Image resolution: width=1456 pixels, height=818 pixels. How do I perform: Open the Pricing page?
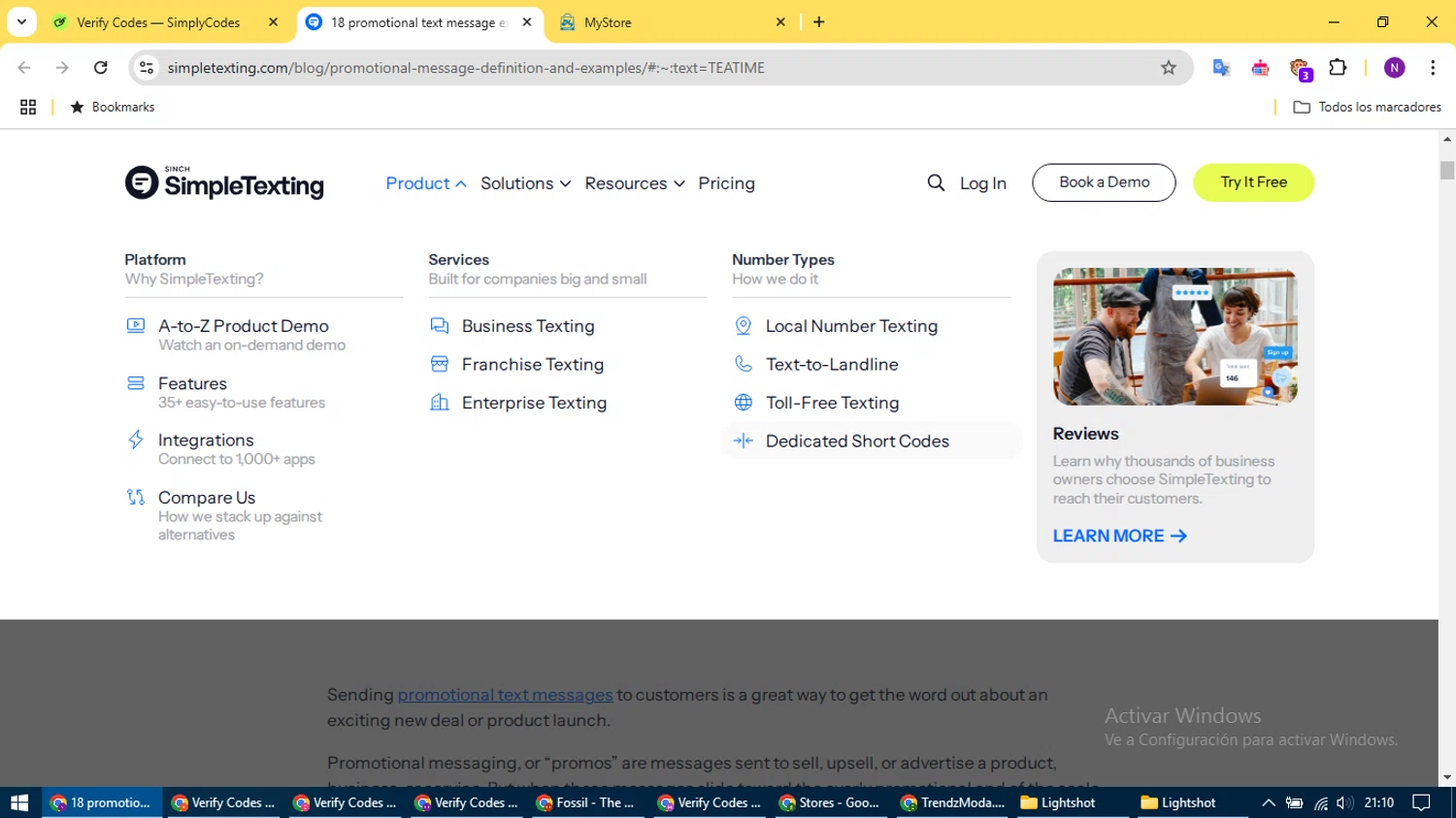[726, 183]
